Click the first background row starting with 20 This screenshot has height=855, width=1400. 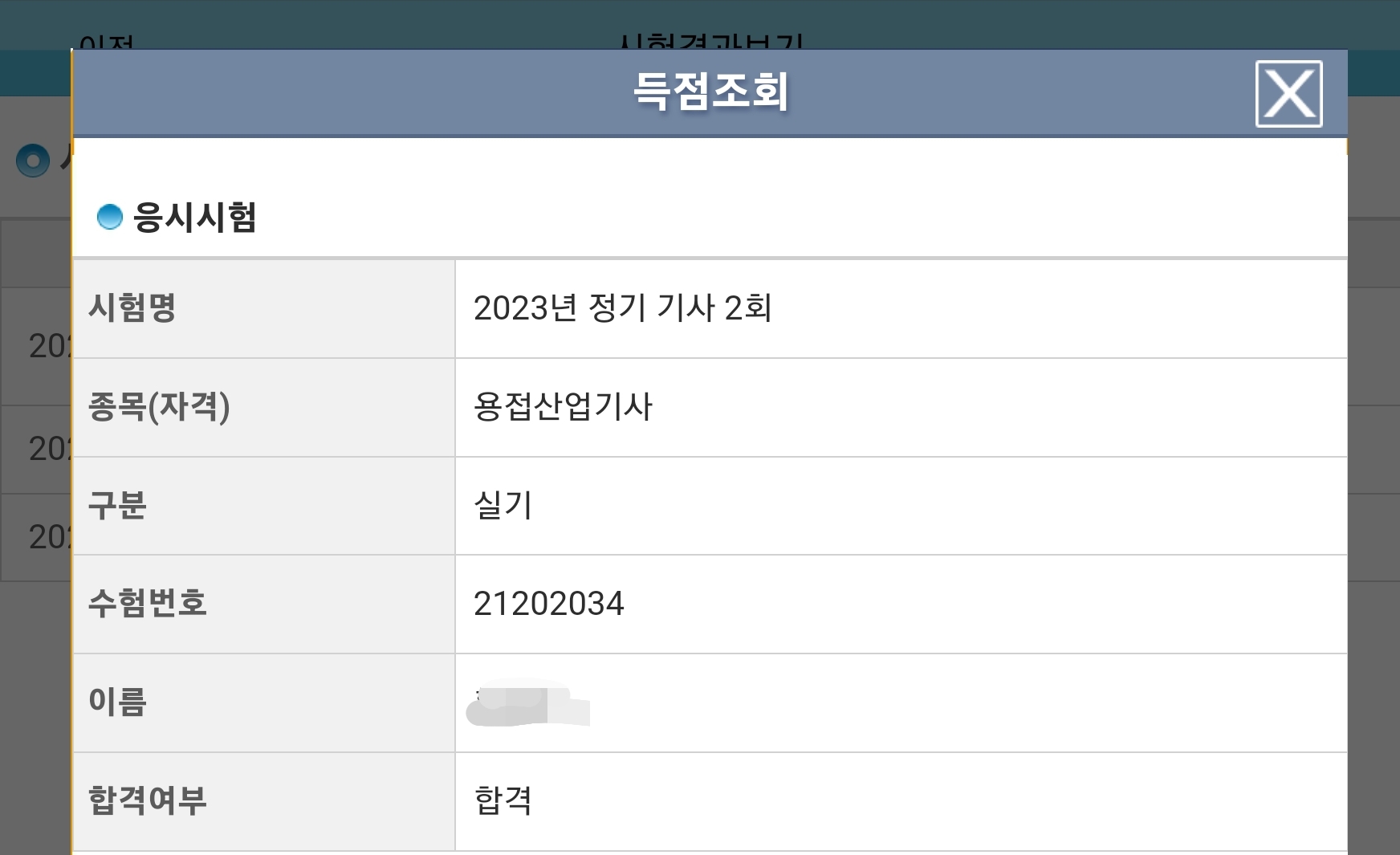[x=48, y=346]
